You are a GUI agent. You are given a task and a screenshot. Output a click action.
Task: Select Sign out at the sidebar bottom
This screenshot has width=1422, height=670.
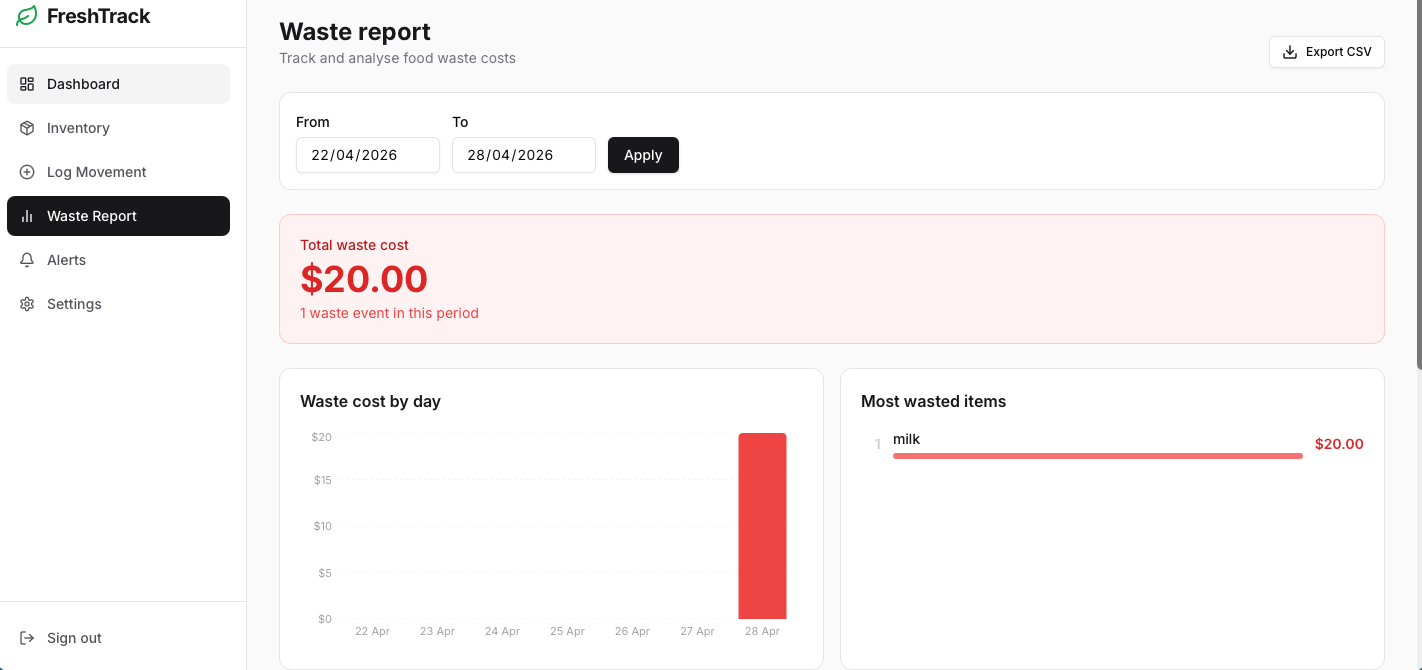(73, 637)
